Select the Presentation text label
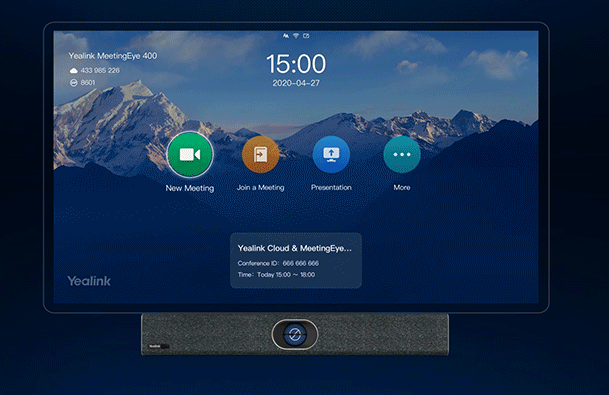Image resolution: width=609 pixels, height=395 pixels. click(x=331, y=188)
